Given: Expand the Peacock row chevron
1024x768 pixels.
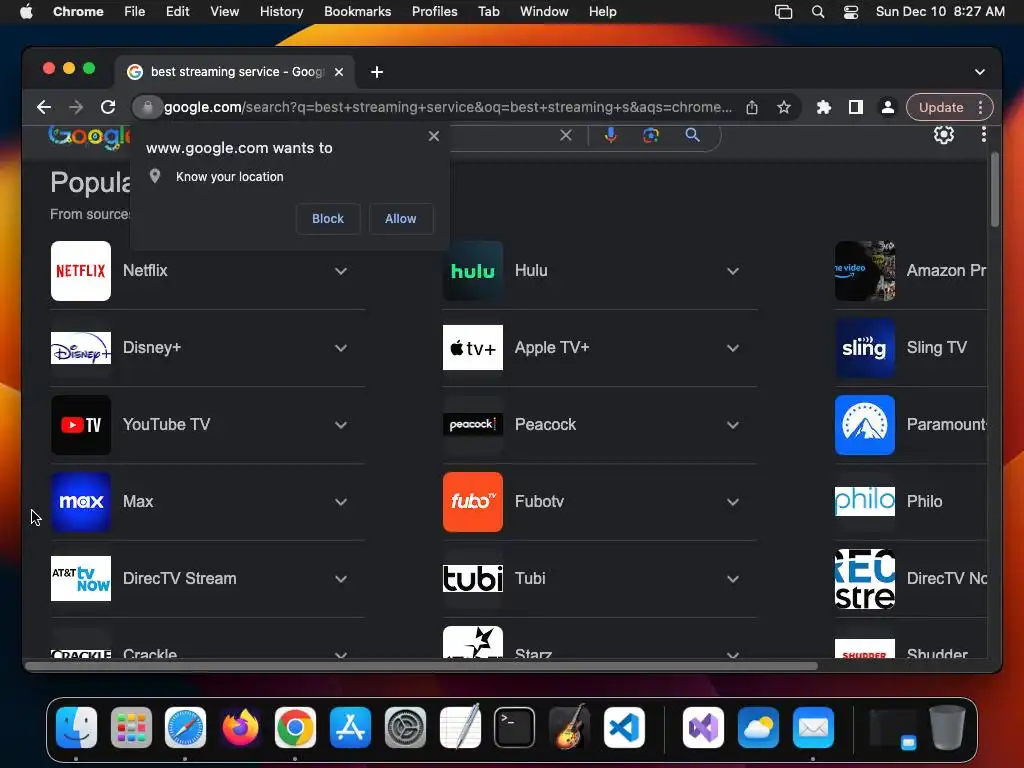Looking at the screenshot, I should 733,425.
